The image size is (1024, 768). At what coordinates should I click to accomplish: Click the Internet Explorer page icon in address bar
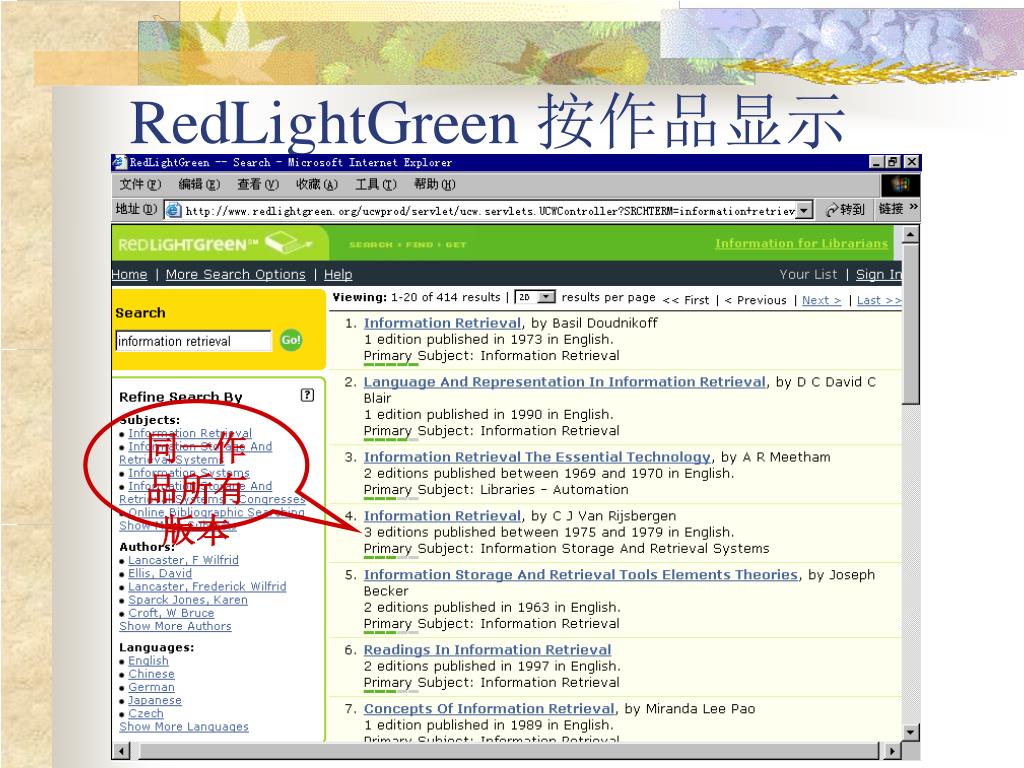173,210
